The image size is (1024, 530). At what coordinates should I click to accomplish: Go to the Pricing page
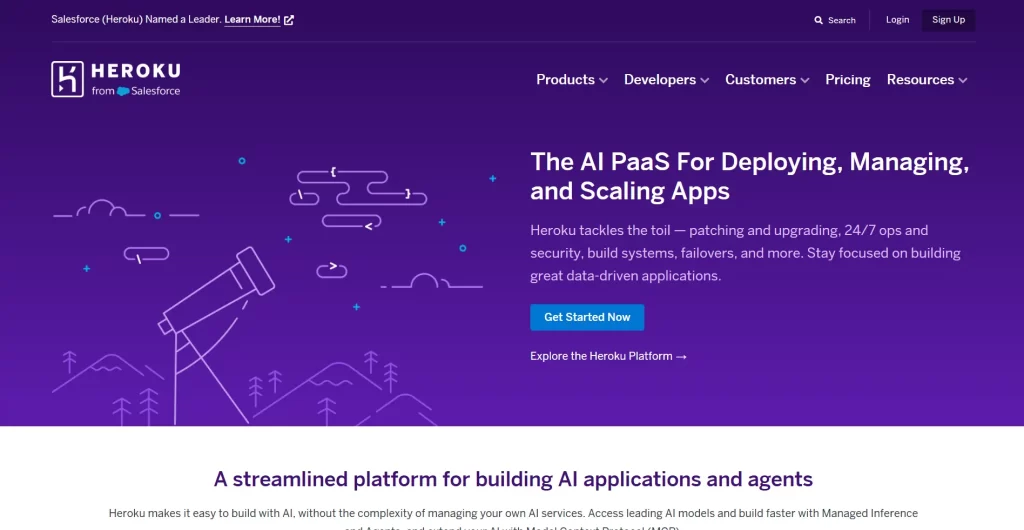848,80
